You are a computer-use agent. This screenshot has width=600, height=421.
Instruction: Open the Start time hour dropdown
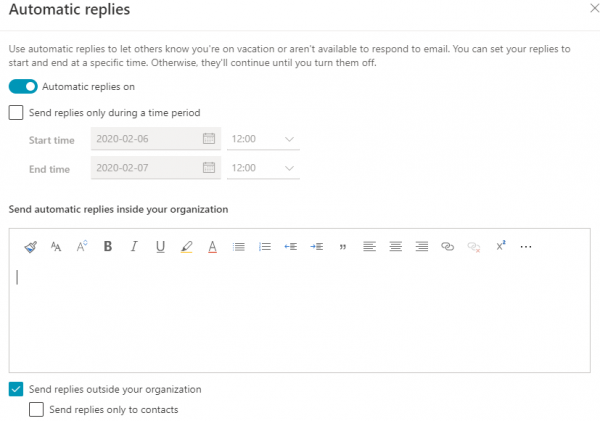click(263, 139)
